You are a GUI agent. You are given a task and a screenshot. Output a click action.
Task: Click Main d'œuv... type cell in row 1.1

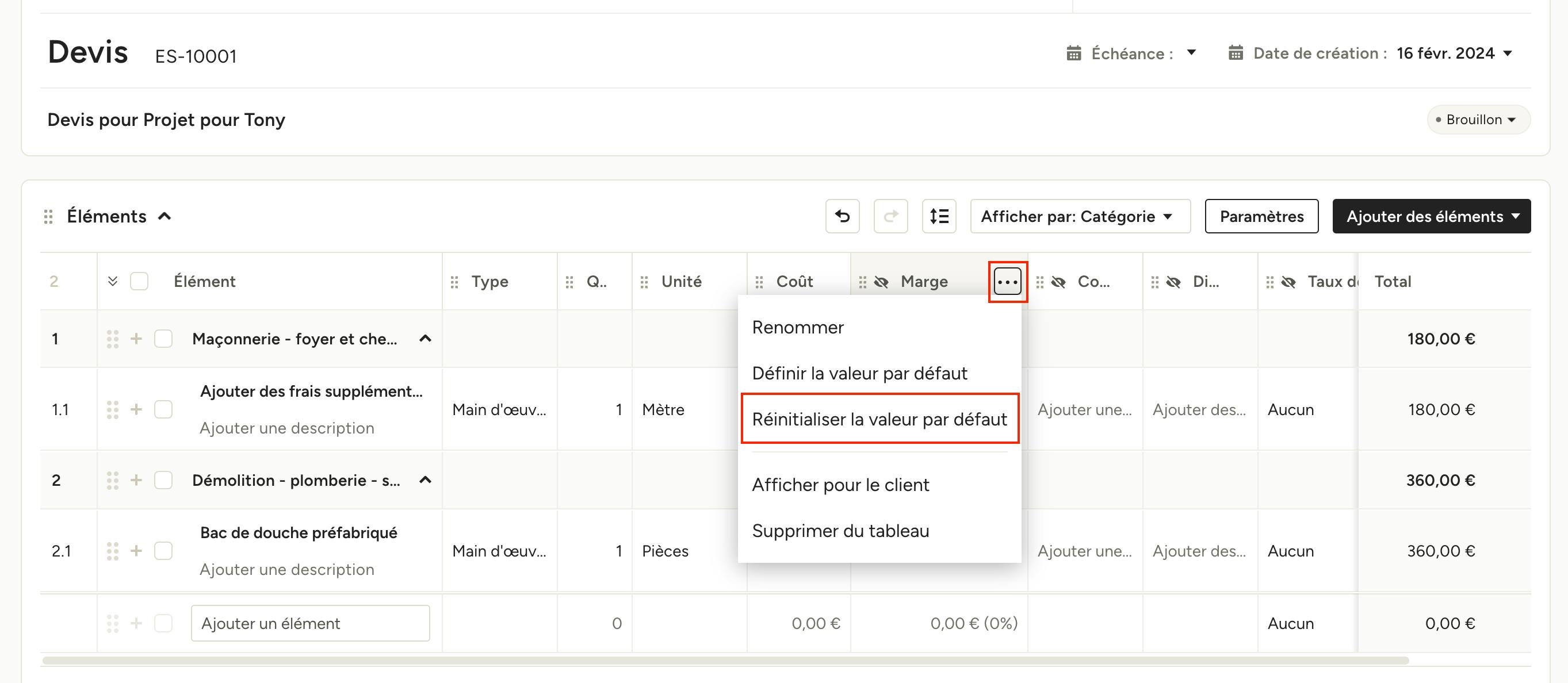coord(499,409)
